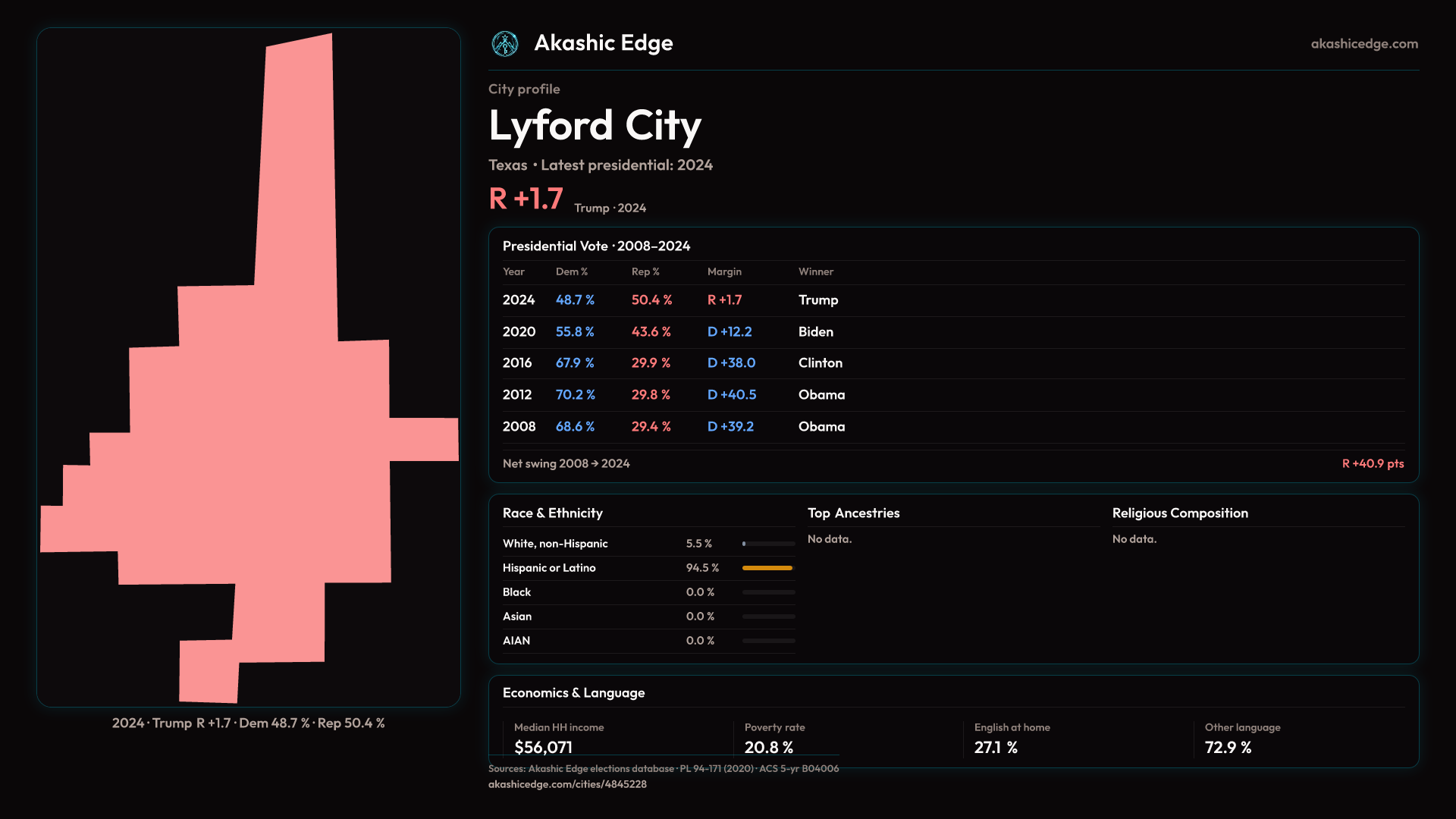Open the akashicedge.com link
Viewport: 1456px width, 819px height.
coord(1364,44)
